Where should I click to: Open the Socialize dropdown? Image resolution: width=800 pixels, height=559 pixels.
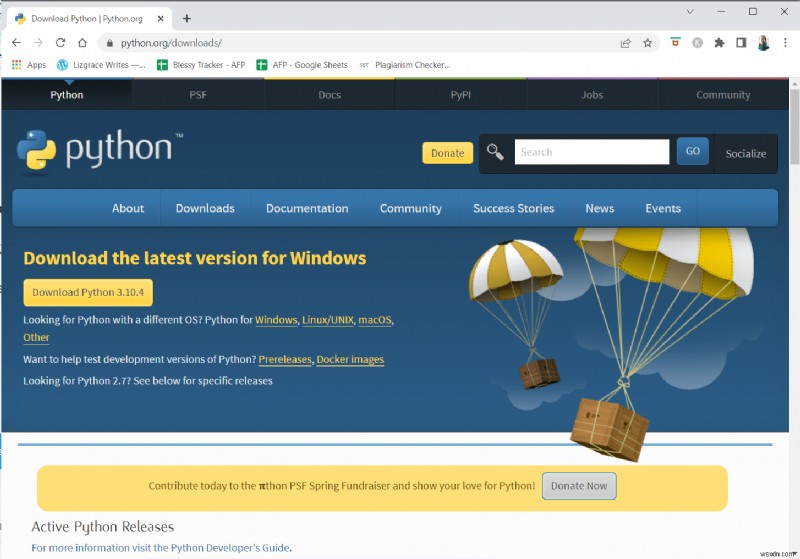coord(746,154)
